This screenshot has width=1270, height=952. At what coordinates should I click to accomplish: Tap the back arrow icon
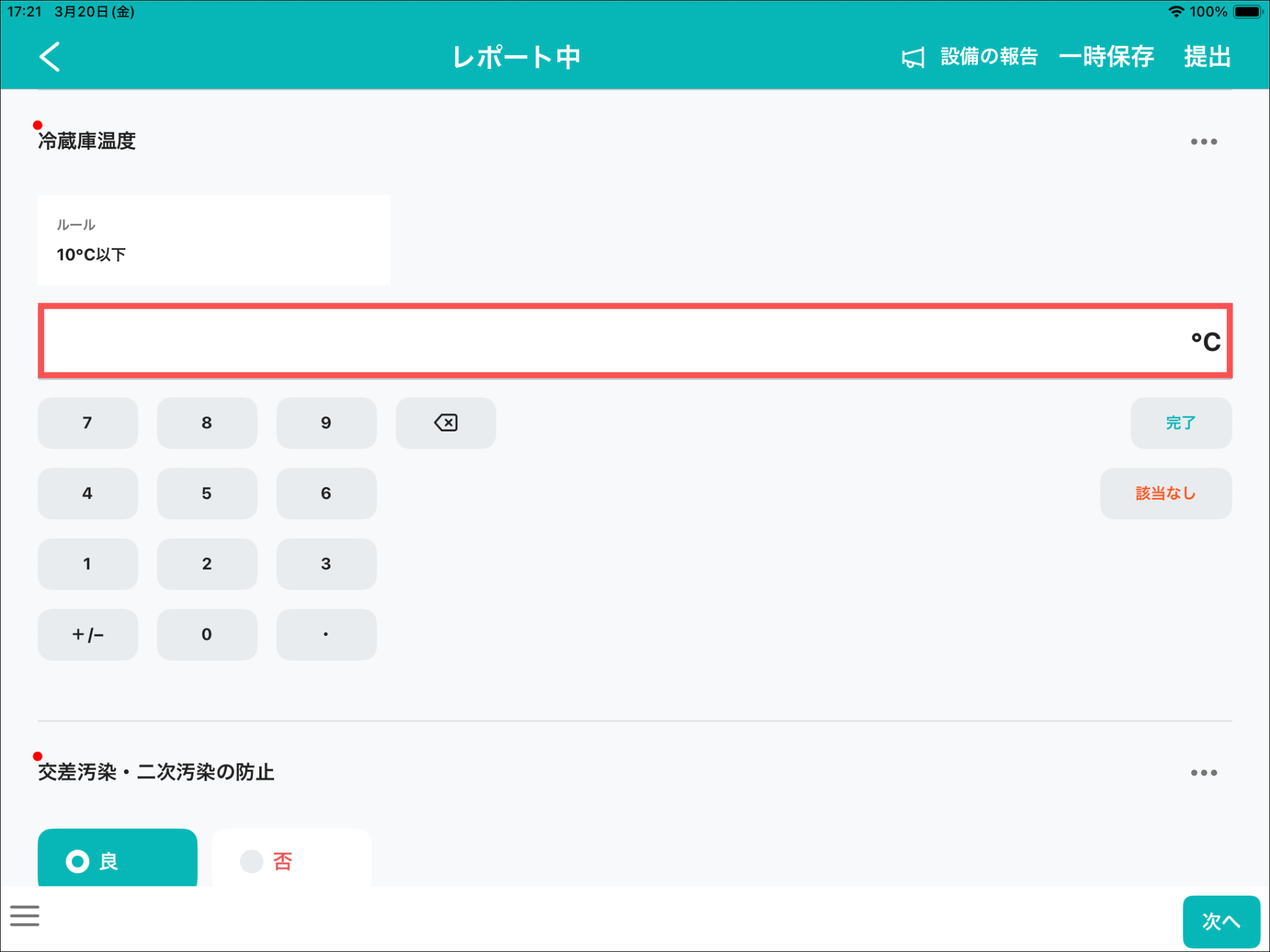click(x=50, y=57)
